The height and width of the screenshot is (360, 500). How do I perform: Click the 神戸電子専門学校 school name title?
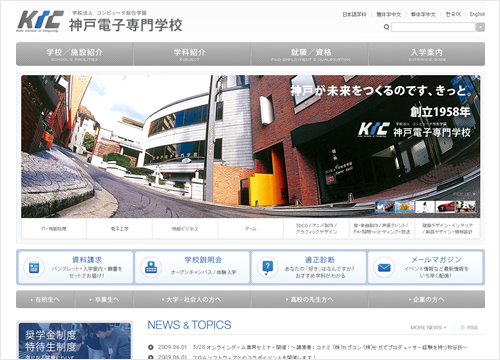(126, 25)
